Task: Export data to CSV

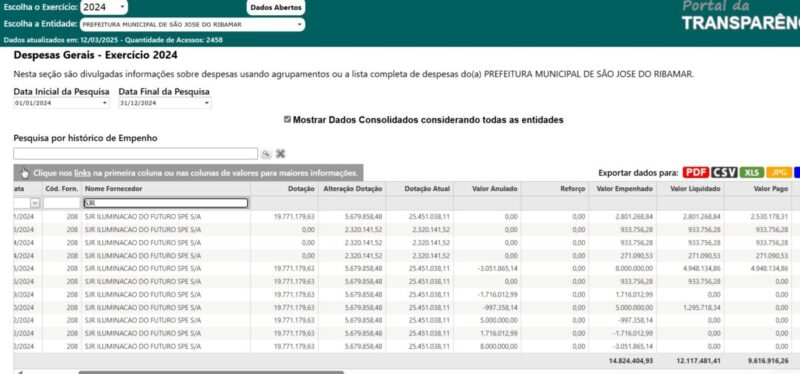Action: pyautogui.click(x=724, y=172)
